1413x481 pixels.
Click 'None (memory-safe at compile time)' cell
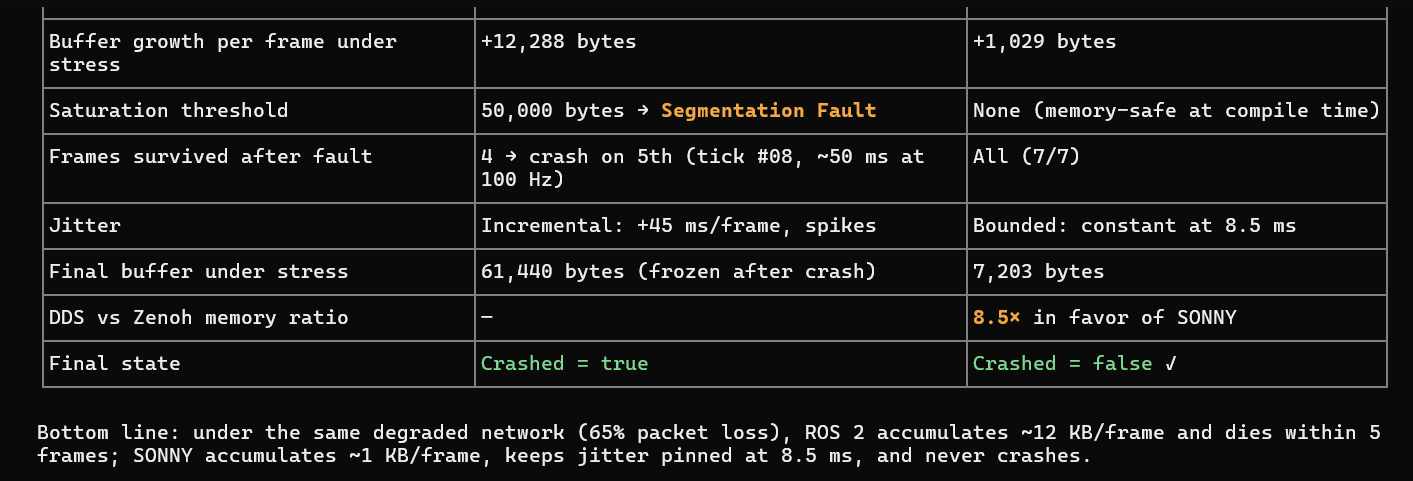click(1176, 110)
